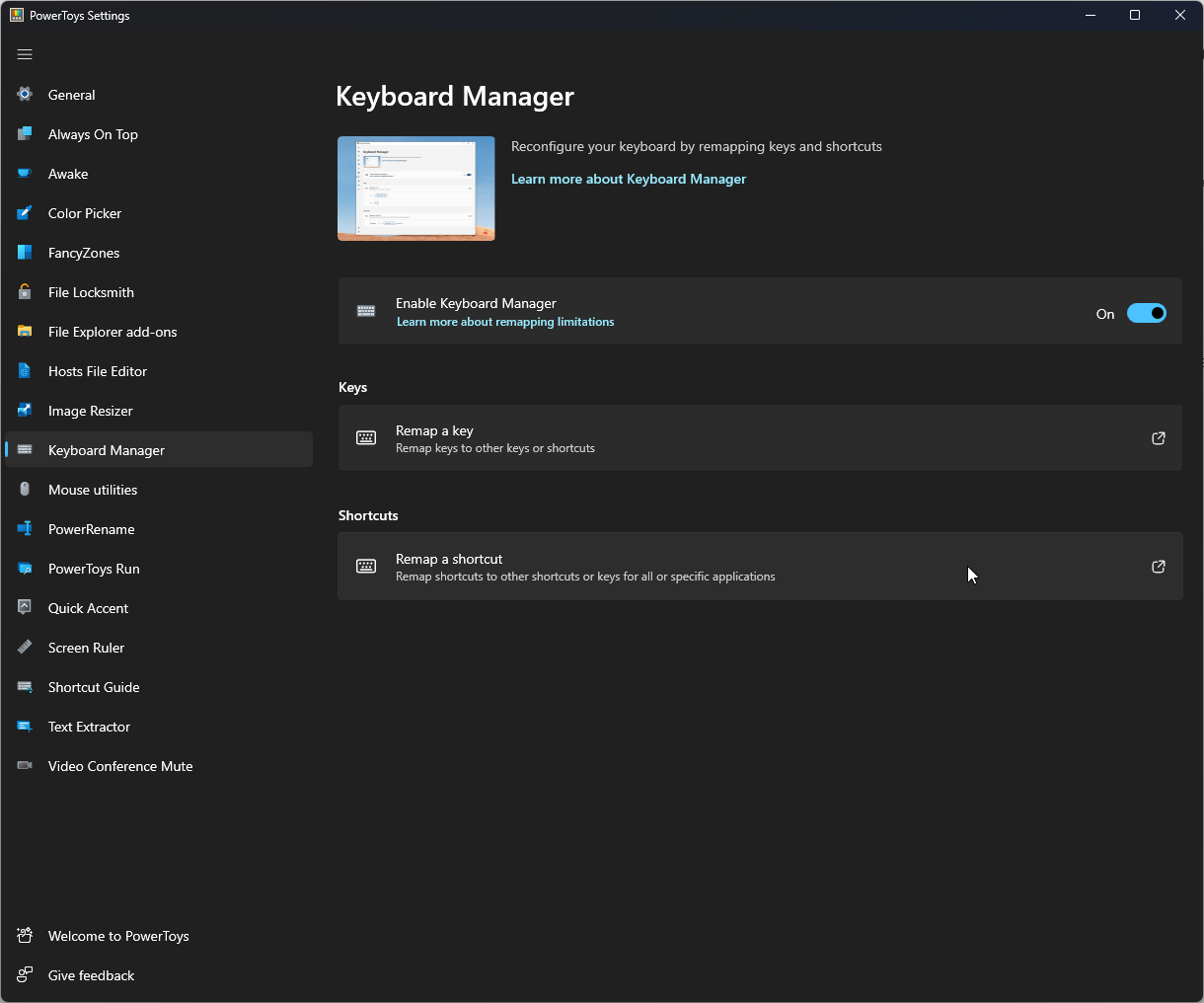Open FancyZones via its sidebar icon
Viewport: 1204px width, 1003px height.
(x=24, y=253)
